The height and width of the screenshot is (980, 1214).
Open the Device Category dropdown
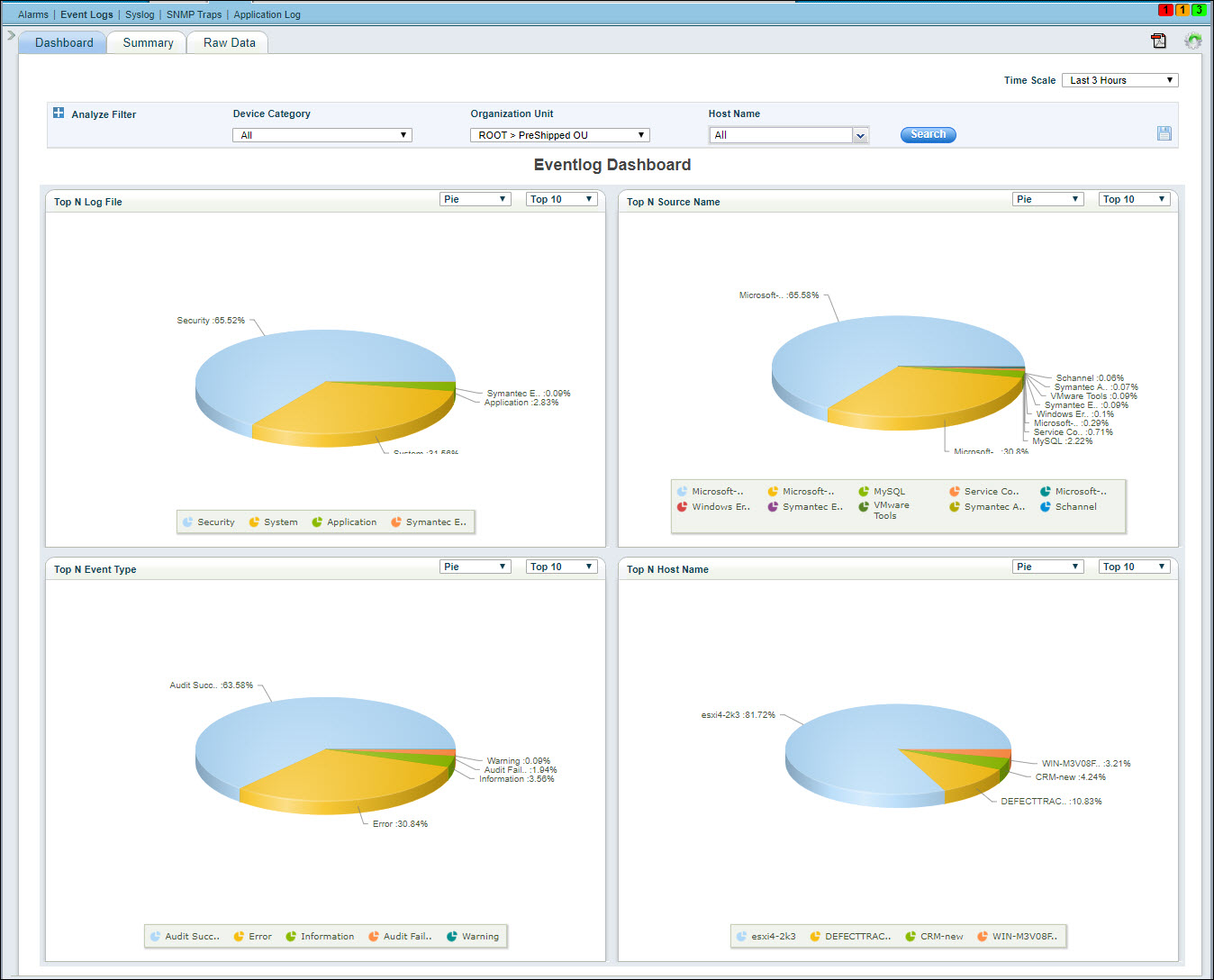point(322,135)
